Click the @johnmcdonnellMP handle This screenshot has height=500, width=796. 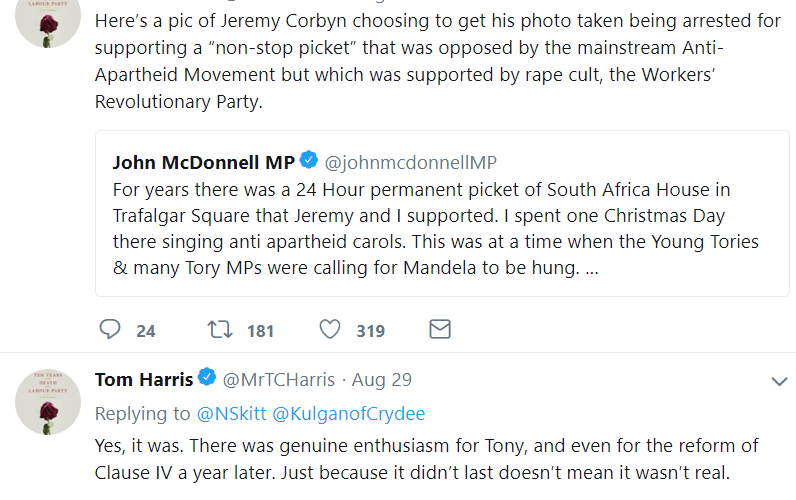click(411, 162)
